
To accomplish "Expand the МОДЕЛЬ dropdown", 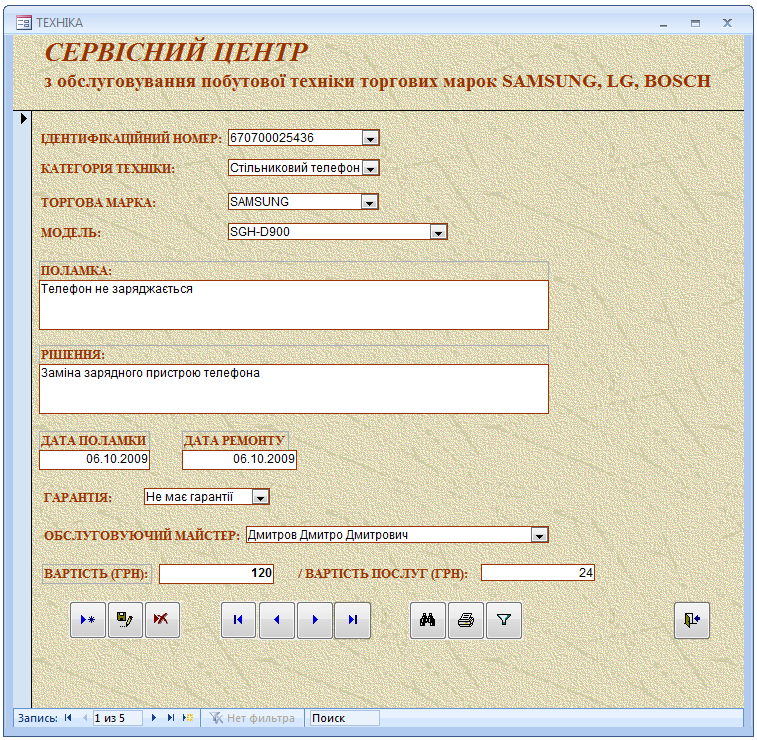I will click(438, 232).
